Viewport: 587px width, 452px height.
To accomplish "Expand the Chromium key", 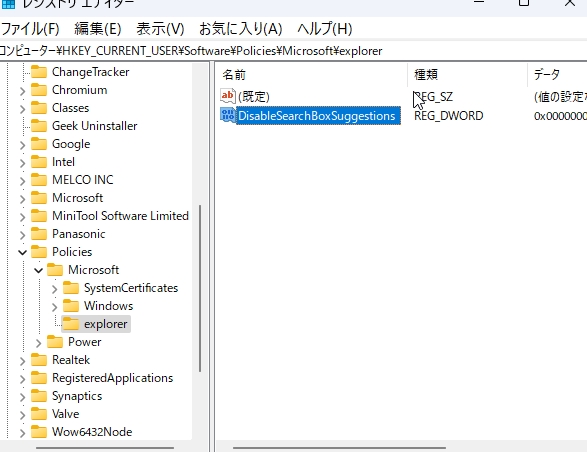I will pyautogui.click(x=22, y=91).
